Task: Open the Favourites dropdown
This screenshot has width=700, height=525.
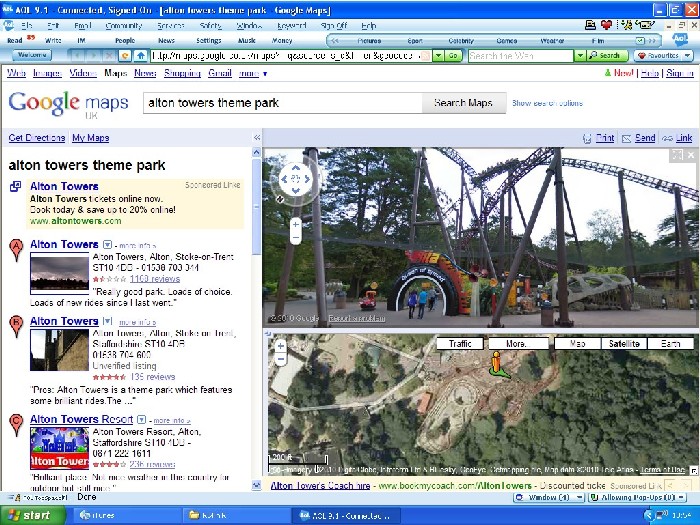Action: [x=687, y=56]
